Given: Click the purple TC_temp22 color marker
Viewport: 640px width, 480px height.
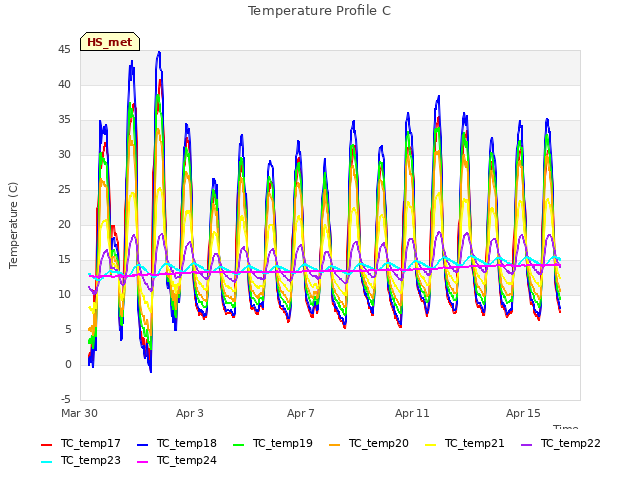Looking at the screenshot, I should [527, 445].
